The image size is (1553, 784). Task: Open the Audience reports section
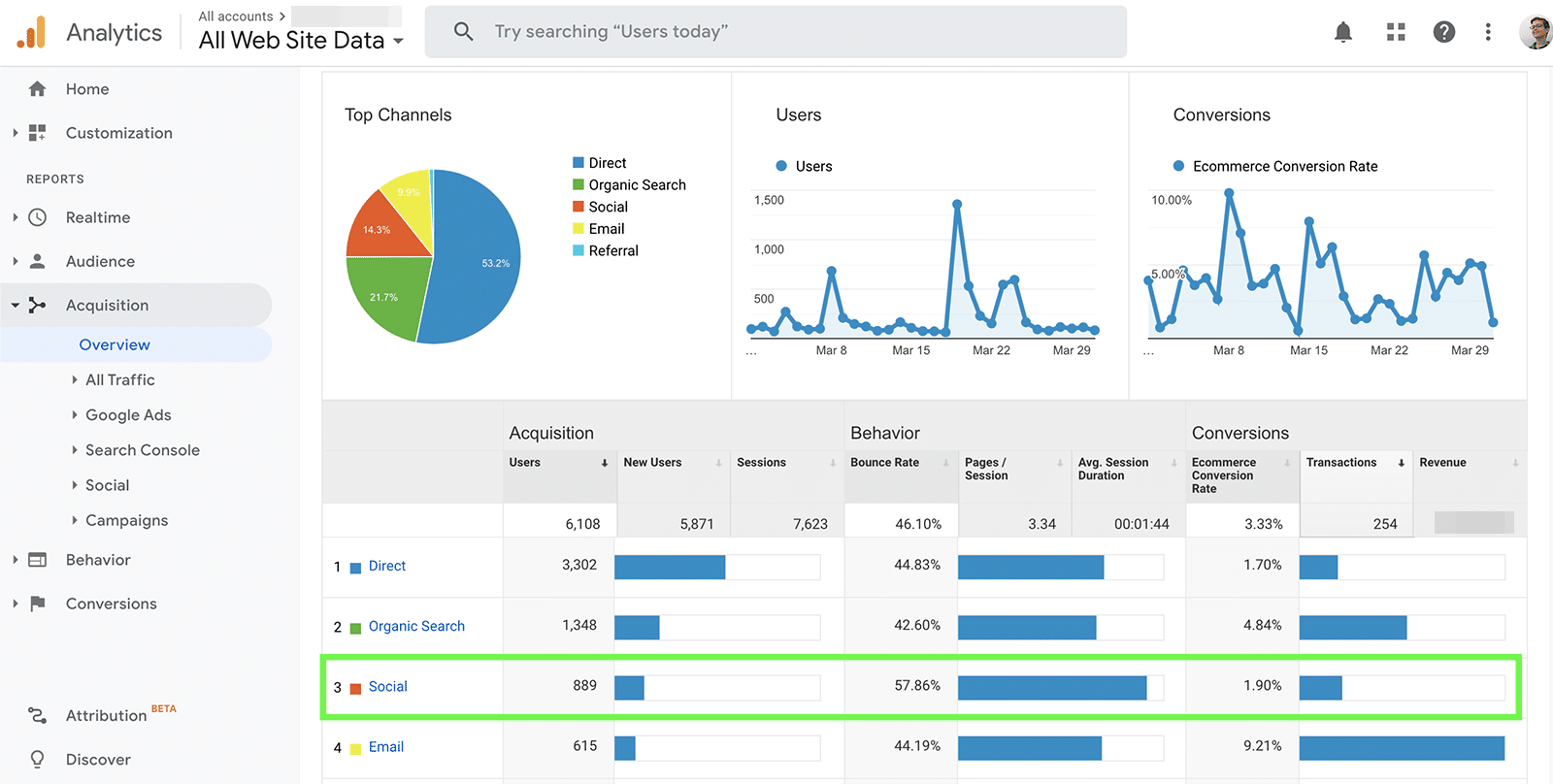coord(100,261)
